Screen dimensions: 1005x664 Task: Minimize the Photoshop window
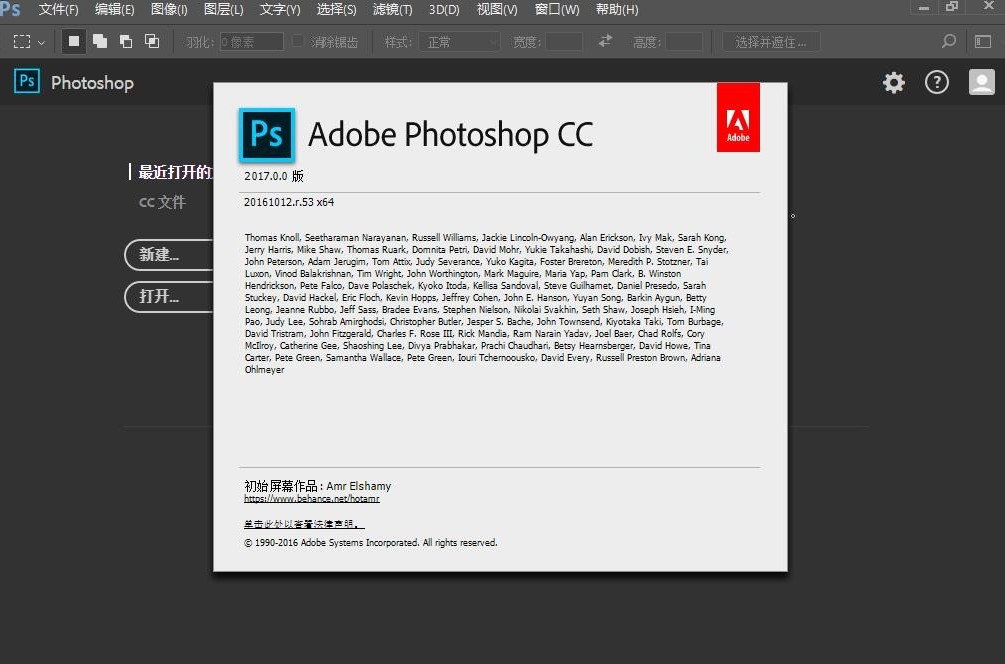(x=924, y=7)
